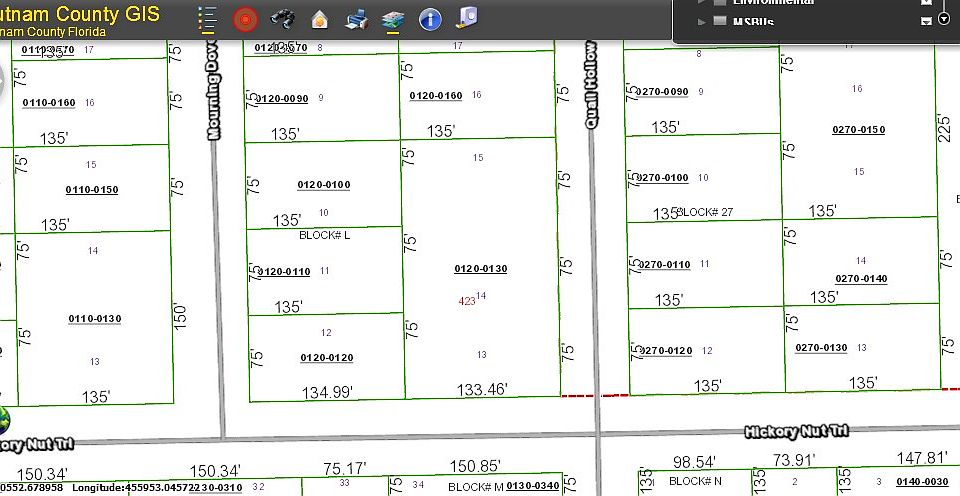This screenshot has height=496, width=960.
Task: Open the binoculars search tool
Action: click(x=282, y=19)
